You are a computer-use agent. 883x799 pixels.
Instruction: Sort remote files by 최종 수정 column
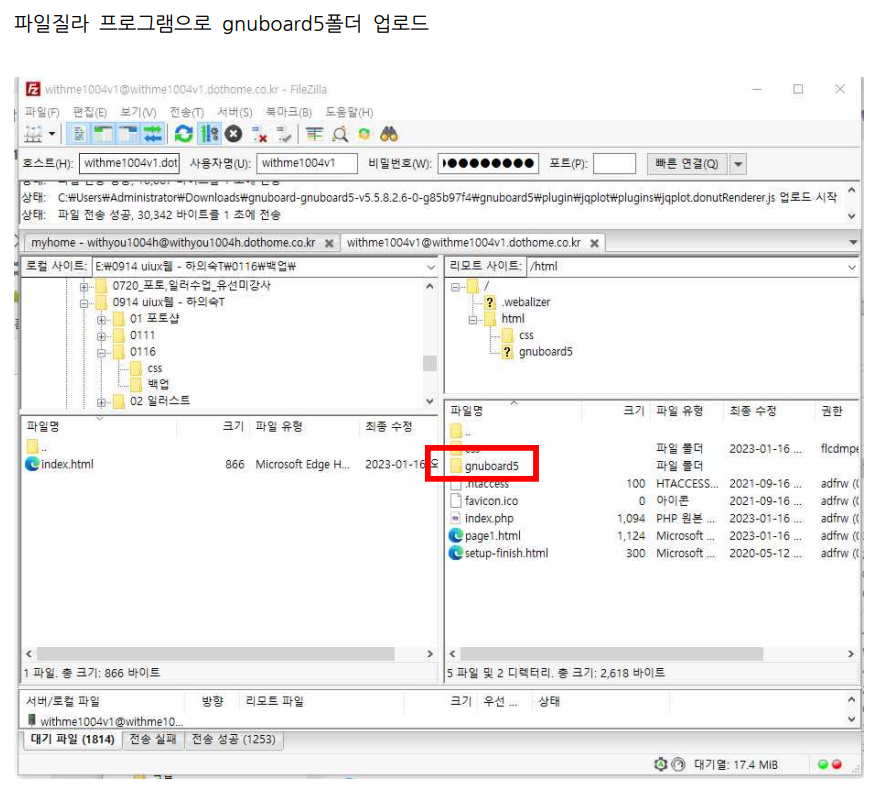(x=768, y=411)
